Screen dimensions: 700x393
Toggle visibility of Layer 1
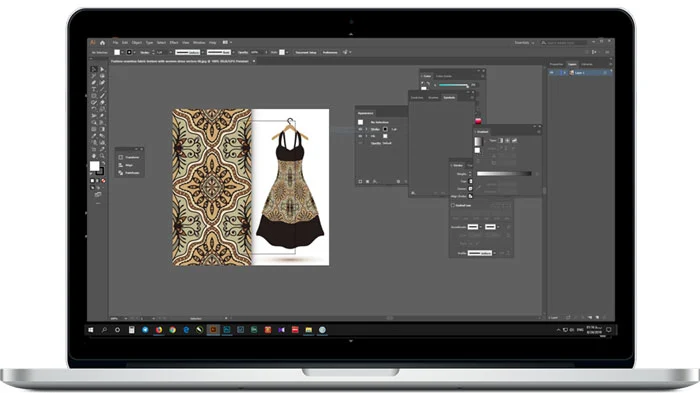coord(552,72)
